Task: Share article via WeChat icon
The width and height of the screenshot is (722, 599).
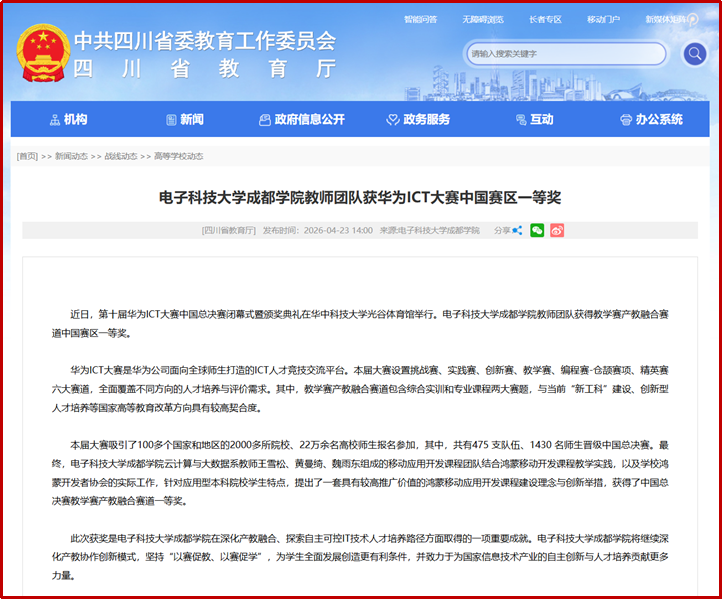Action: (x=537, y=230)
